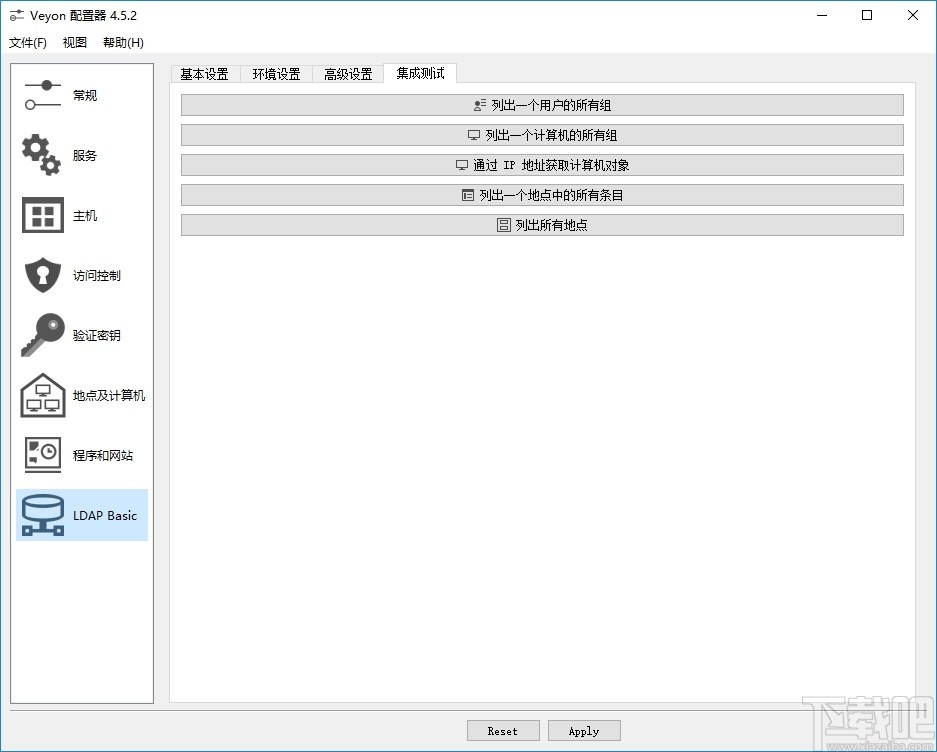Click the Veyon logo icon in title bar
Screen dimensions: 937x752
(x=15, y=15)
